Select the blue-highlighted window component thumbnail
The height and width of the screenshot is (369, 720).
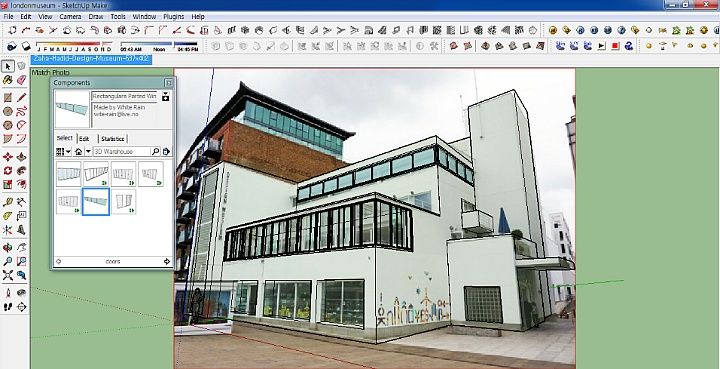click(x=96, y=201)
